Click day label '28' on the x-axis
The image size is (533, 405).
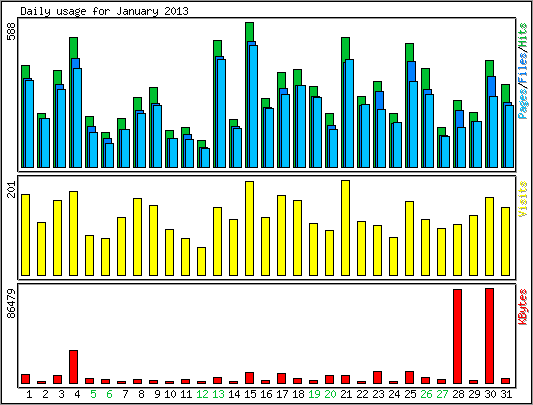[x=458, y=394]
